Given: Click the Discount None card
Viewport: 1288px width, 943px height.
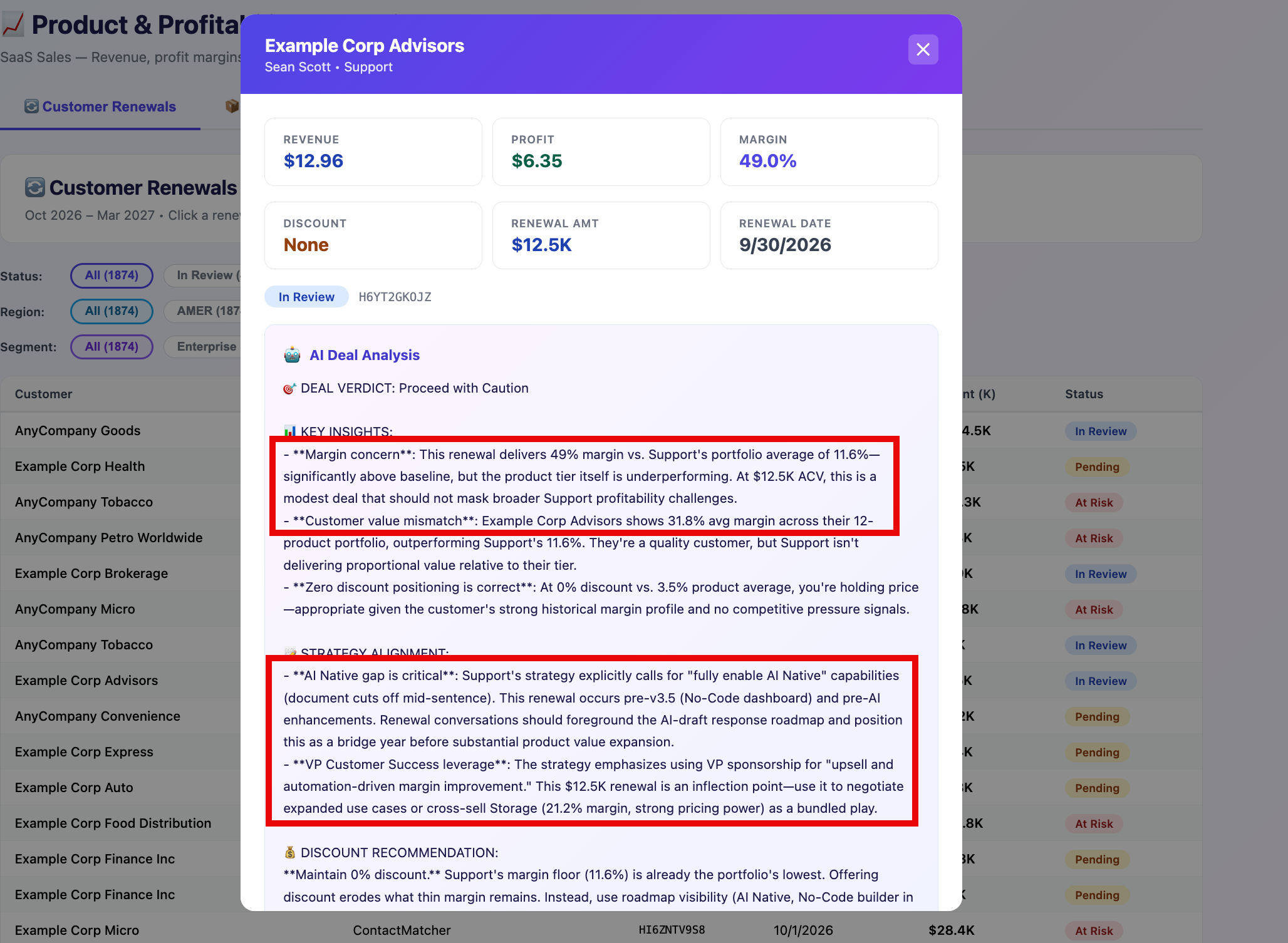Looking at the screenshot, I should (x=373, y=235).
